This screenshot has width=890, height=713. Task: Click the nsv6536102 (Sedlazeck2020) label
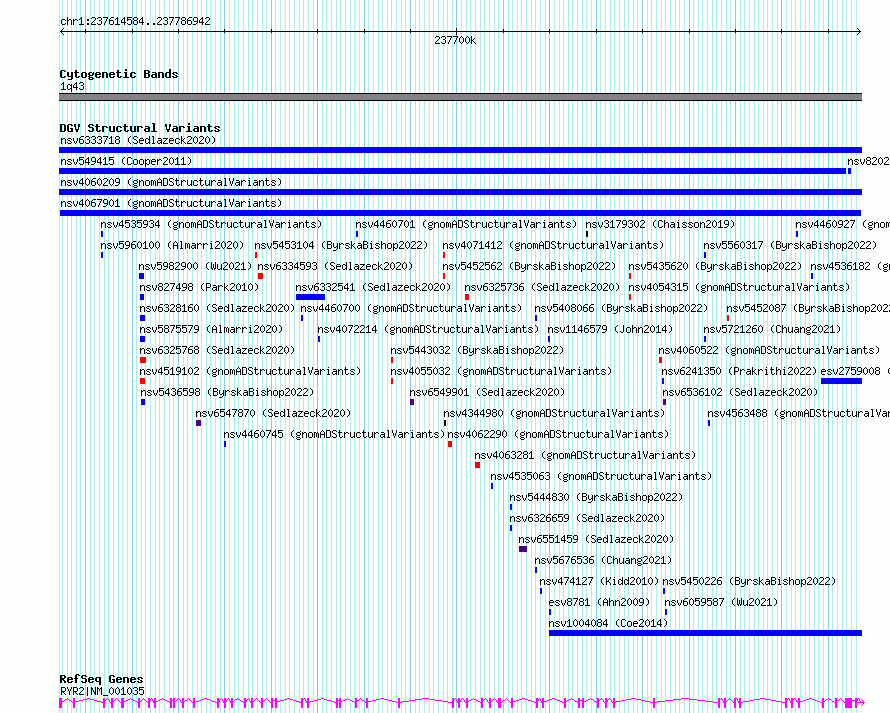tap(740, 392)
